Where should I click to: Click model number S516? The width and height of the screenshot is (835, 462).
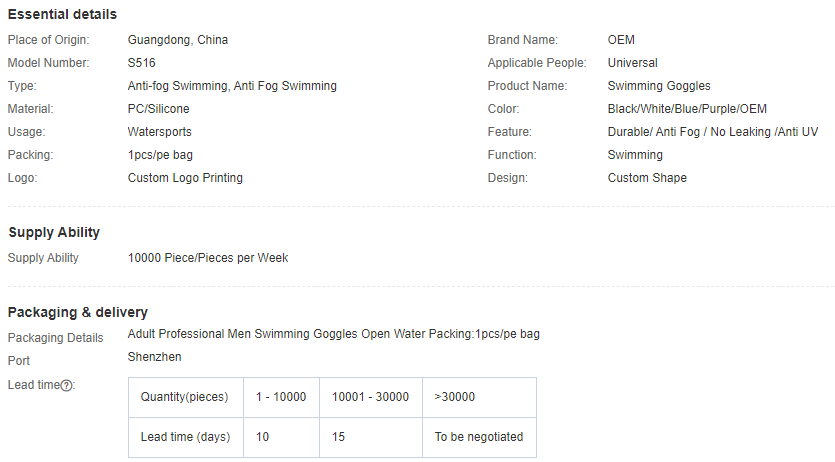click(x=142, y=63)
